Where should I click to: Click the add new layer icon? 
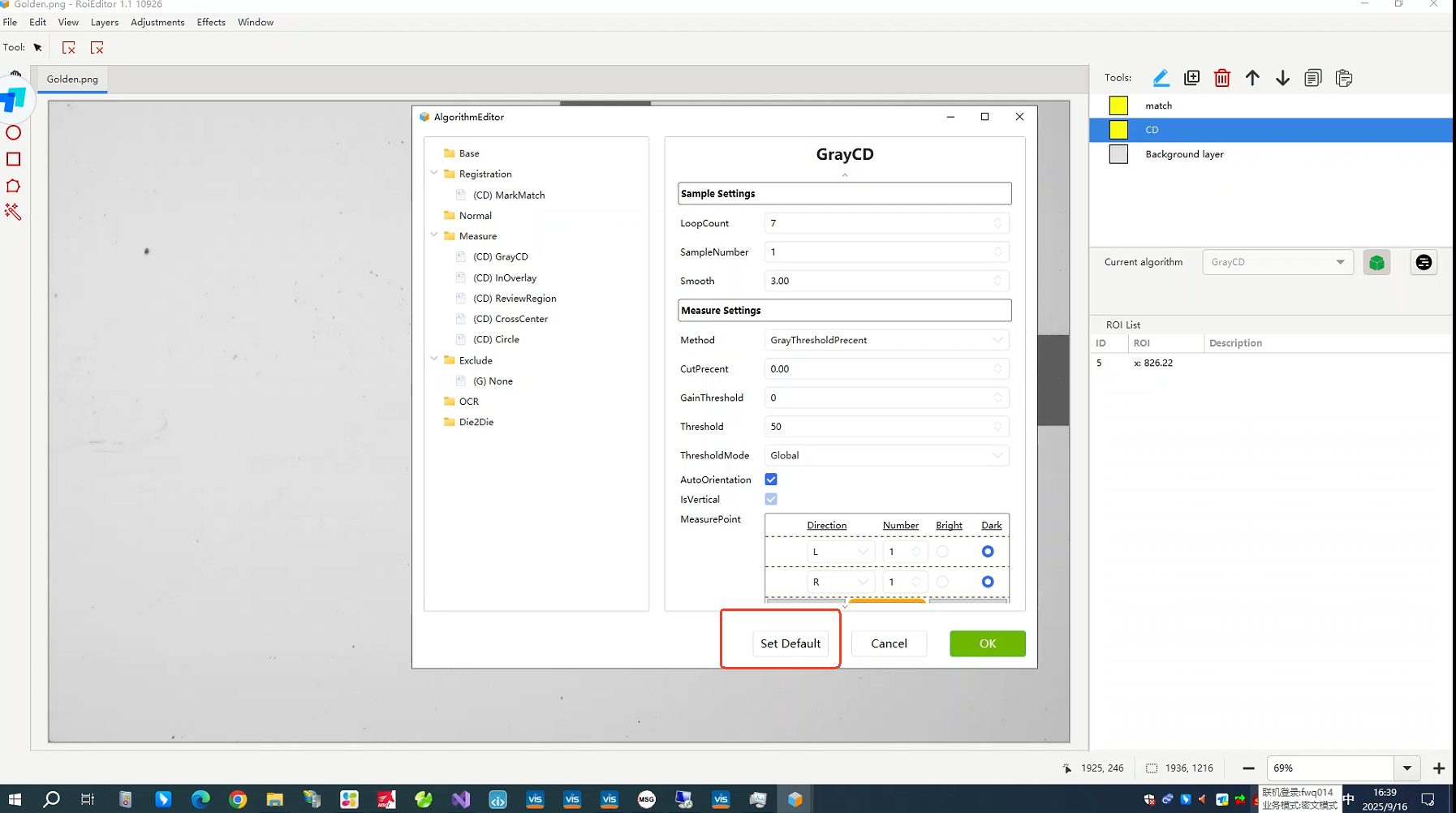[x=1191, y=78]
